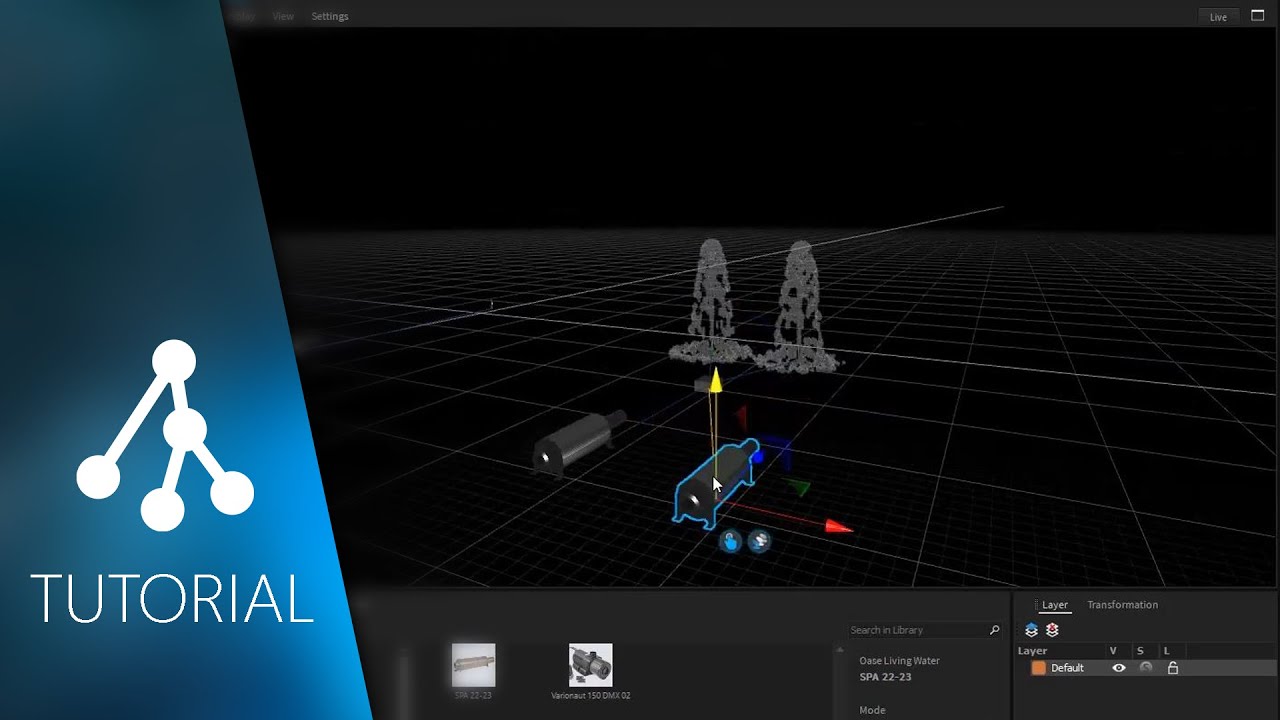
Task: Choose the SPA 22-23 library thumbnail
Action: 473,665
